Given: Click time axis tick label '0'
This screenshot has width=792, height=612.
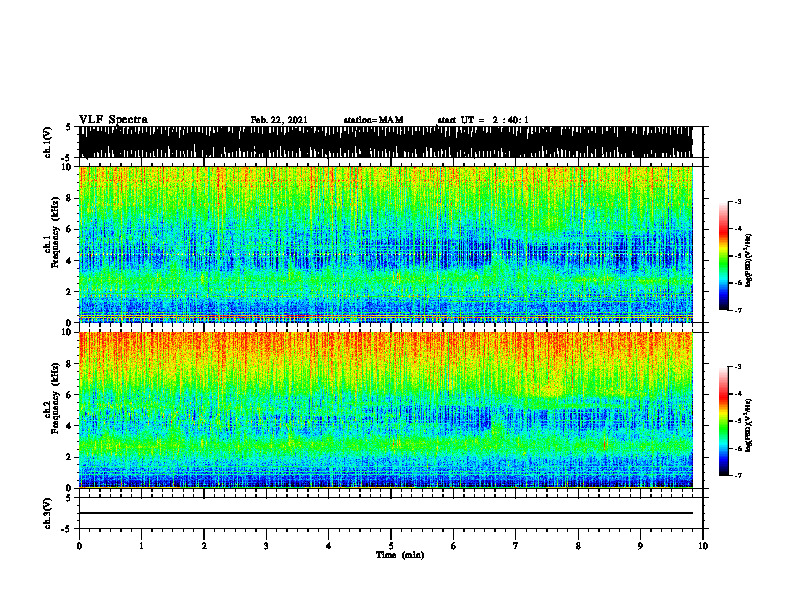Looking at the screenshot, I should tap(79, 546).
